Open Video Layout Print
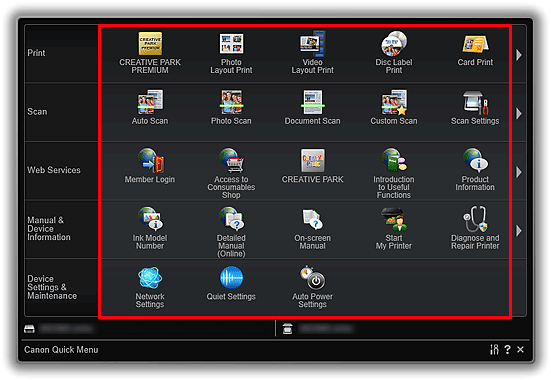Viewport: 551px width, 380px height. pos(312,53)
